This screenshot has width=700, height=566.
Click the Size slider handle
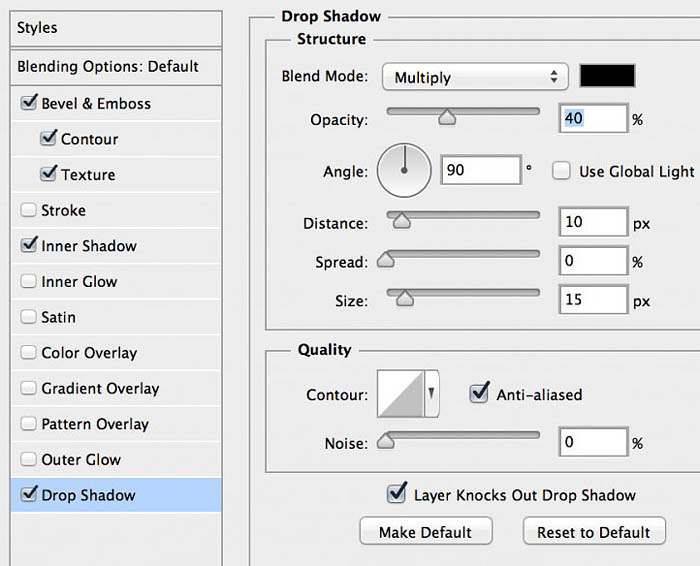[x=405, y=298]
